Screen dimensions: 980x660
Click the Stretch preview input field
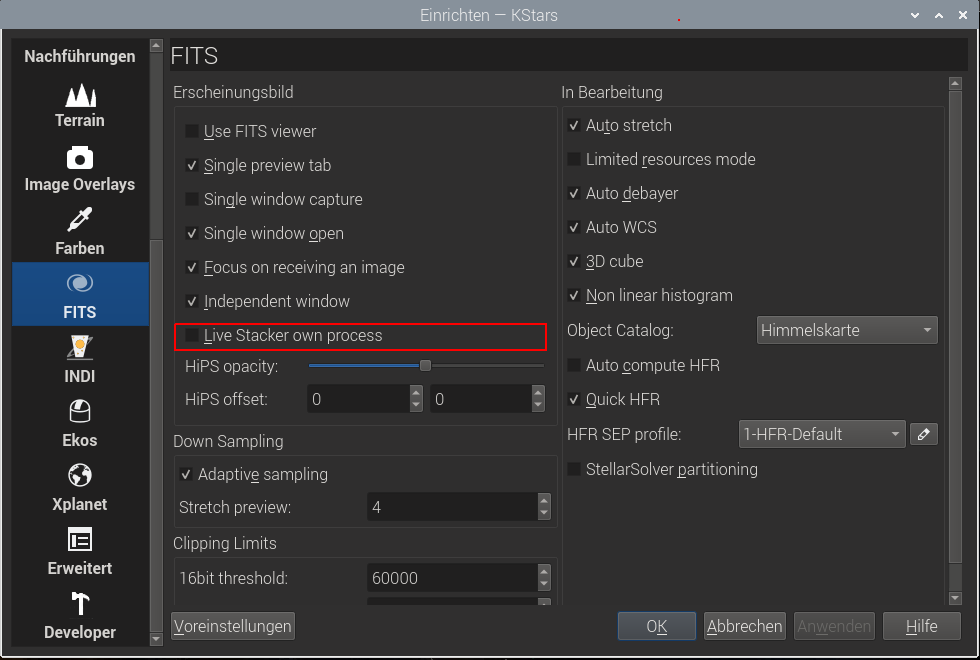(x=452, y=507)
